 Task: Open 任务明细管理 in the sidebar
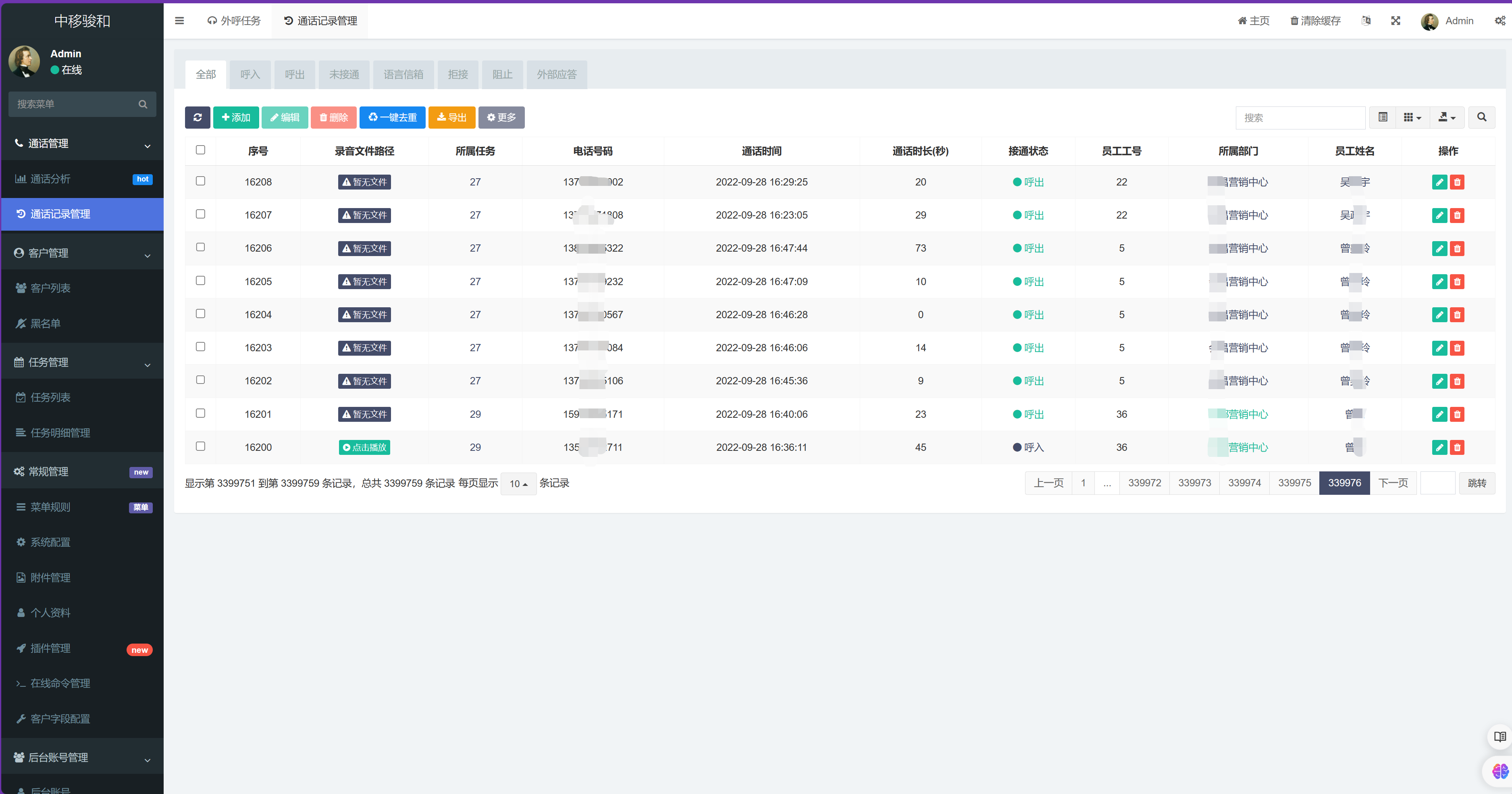coord(82,433)
